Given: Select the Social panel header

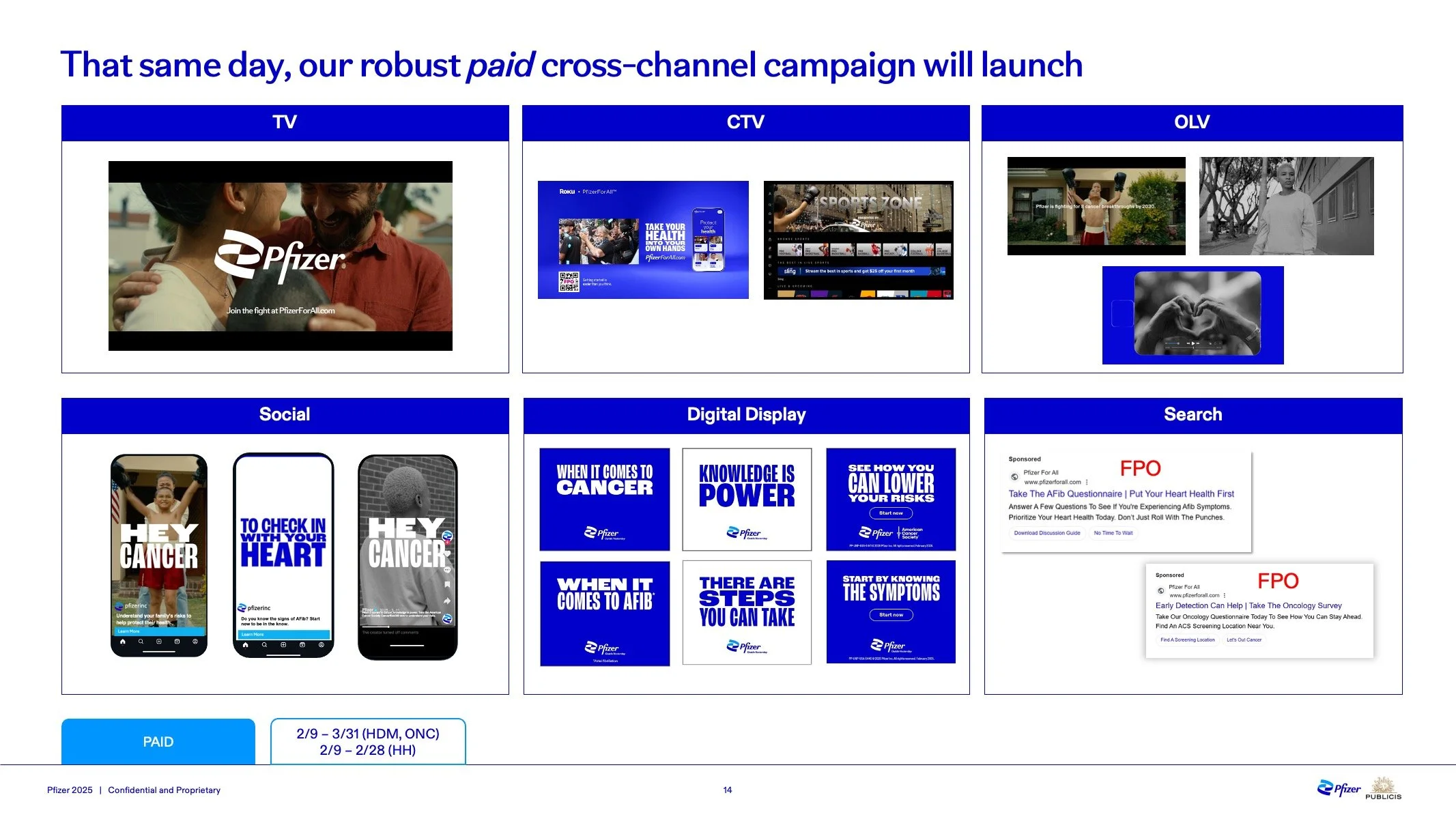Looking at the screenshot, I should pyautogui.click(x=285, y=415).
